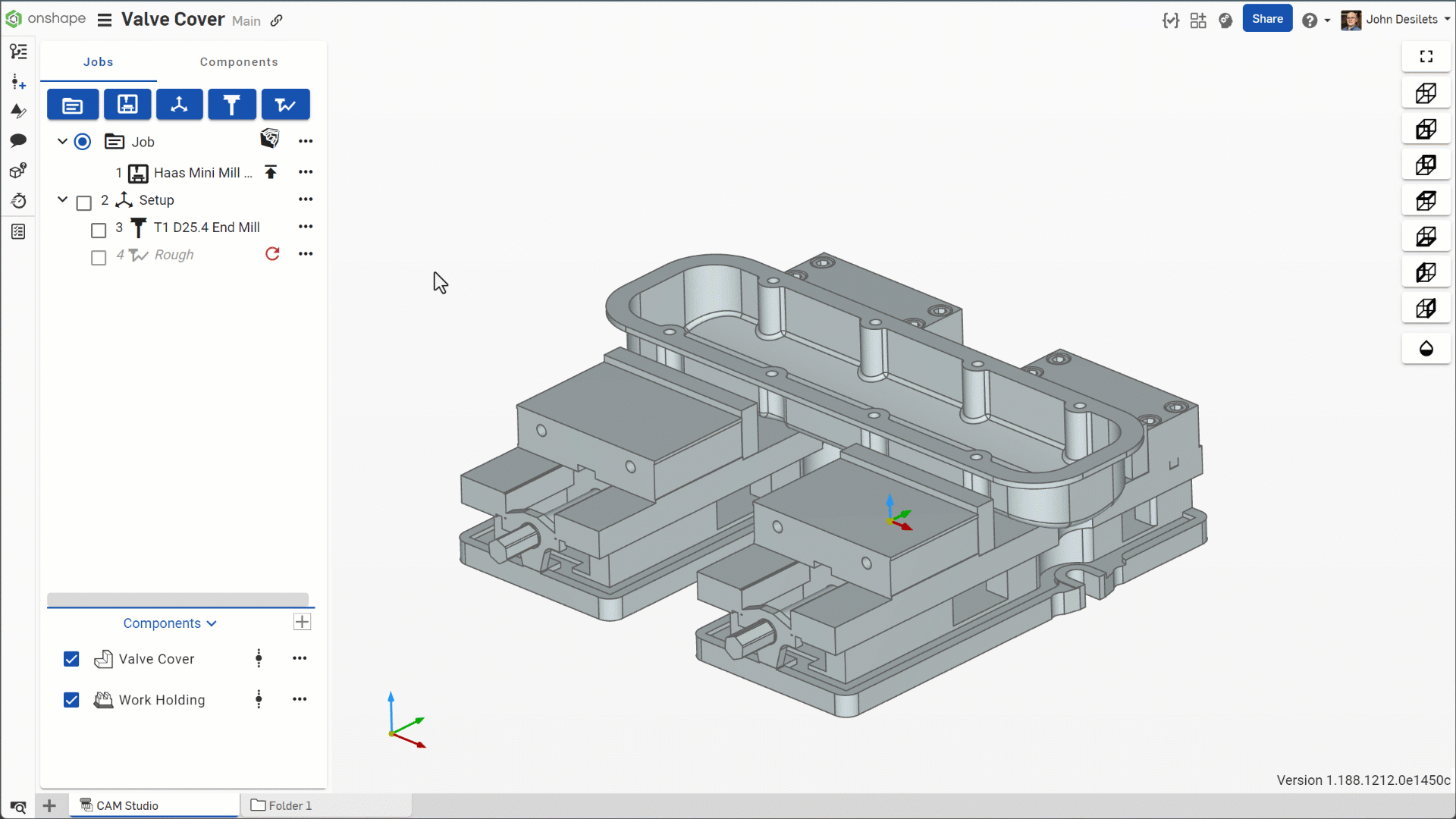This screenshot has width=1456, height=819.
Task: Open the CAM Studio tab
Action: coord(127,805)
